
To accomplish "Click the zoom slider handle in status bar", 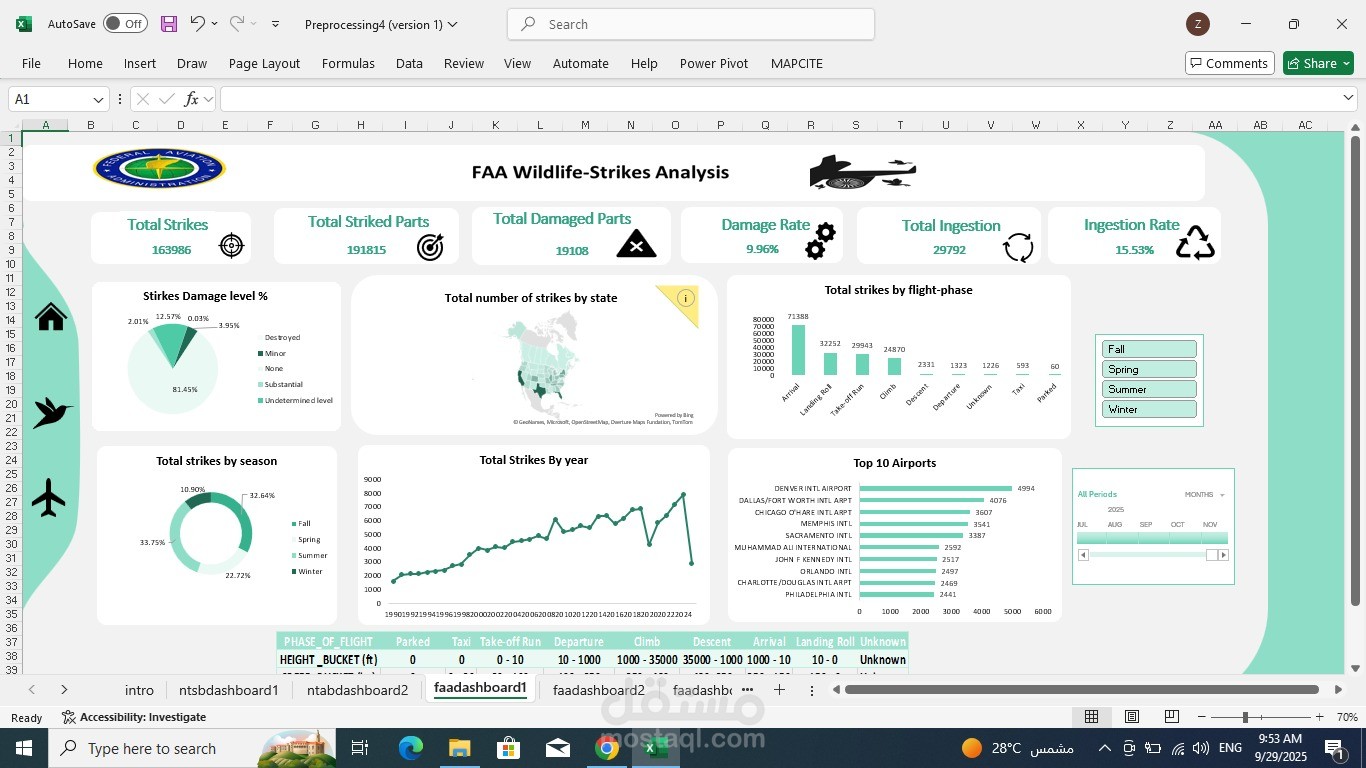I will tap(1245, 717).
